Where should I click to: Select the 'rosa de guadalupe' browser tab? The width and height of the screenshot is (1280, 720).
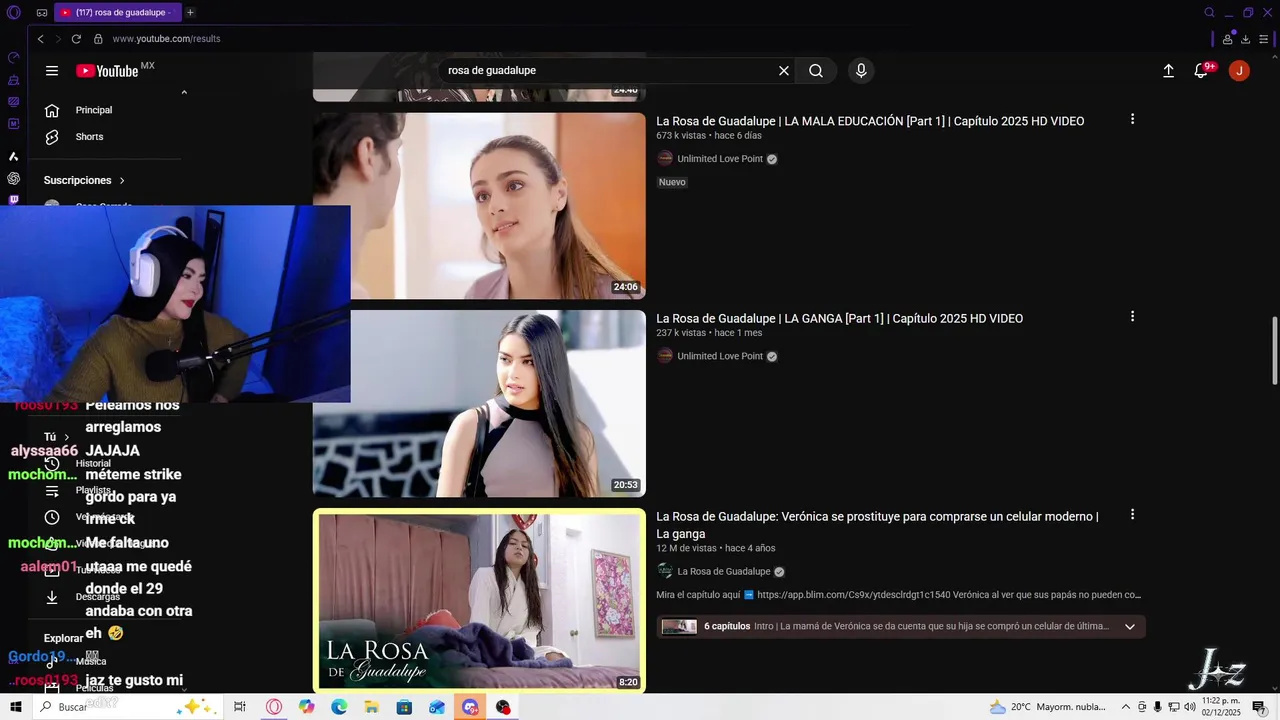pos(116,12)
